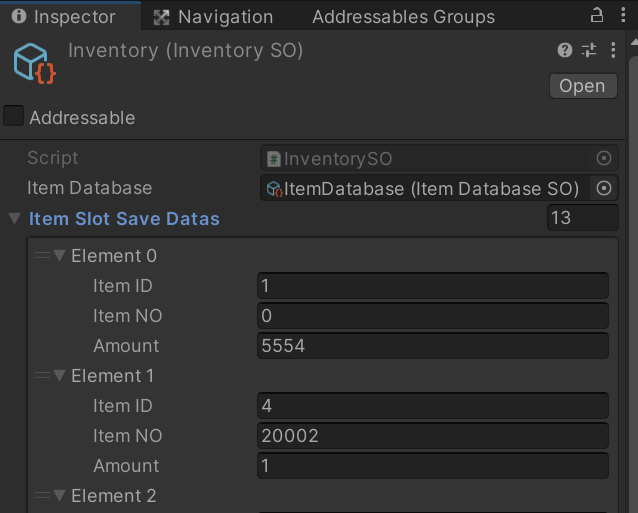Screen dimensions: 638x513
Task: Click the Element 1 reorder handle
Action: [x=42, y=376]
